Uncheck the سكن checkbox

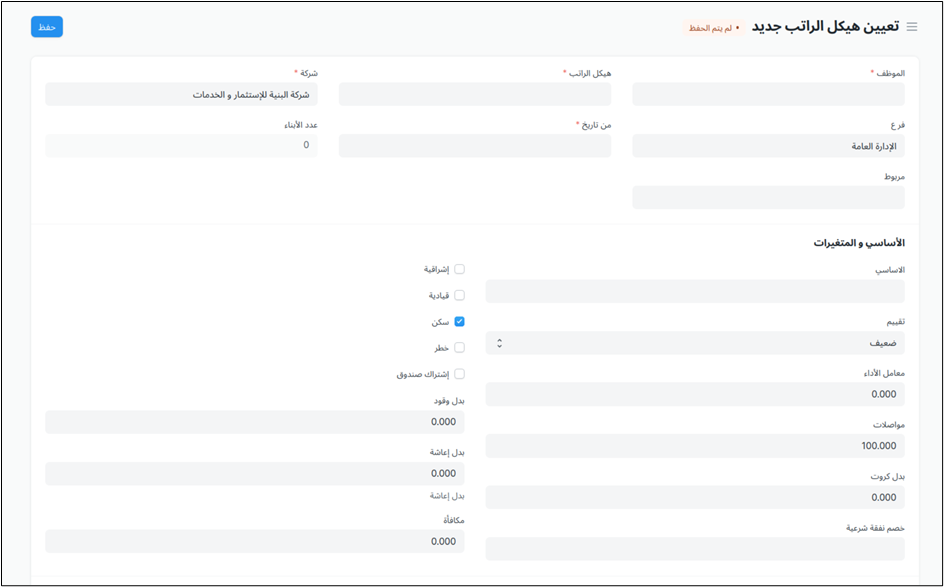click(x=459, y=322)
